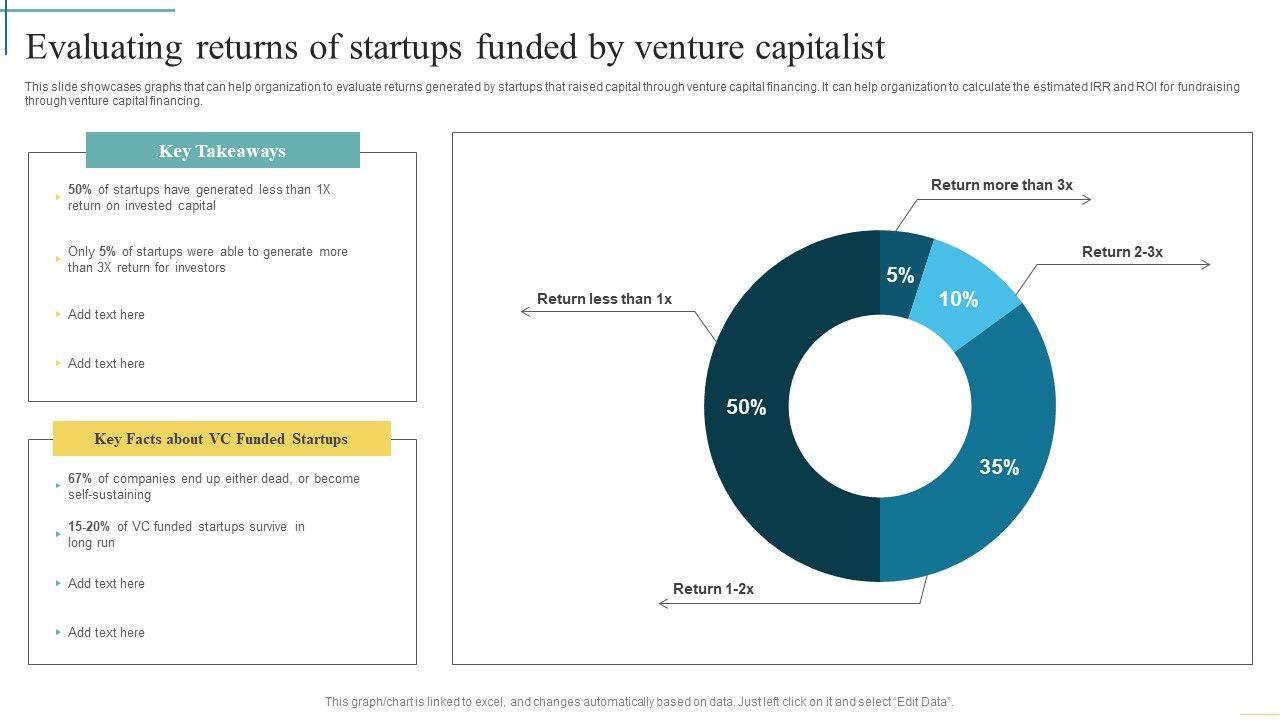
Task: Click the arrowhead beside 'Return 1-2x'
Action: tap(663, 603)
